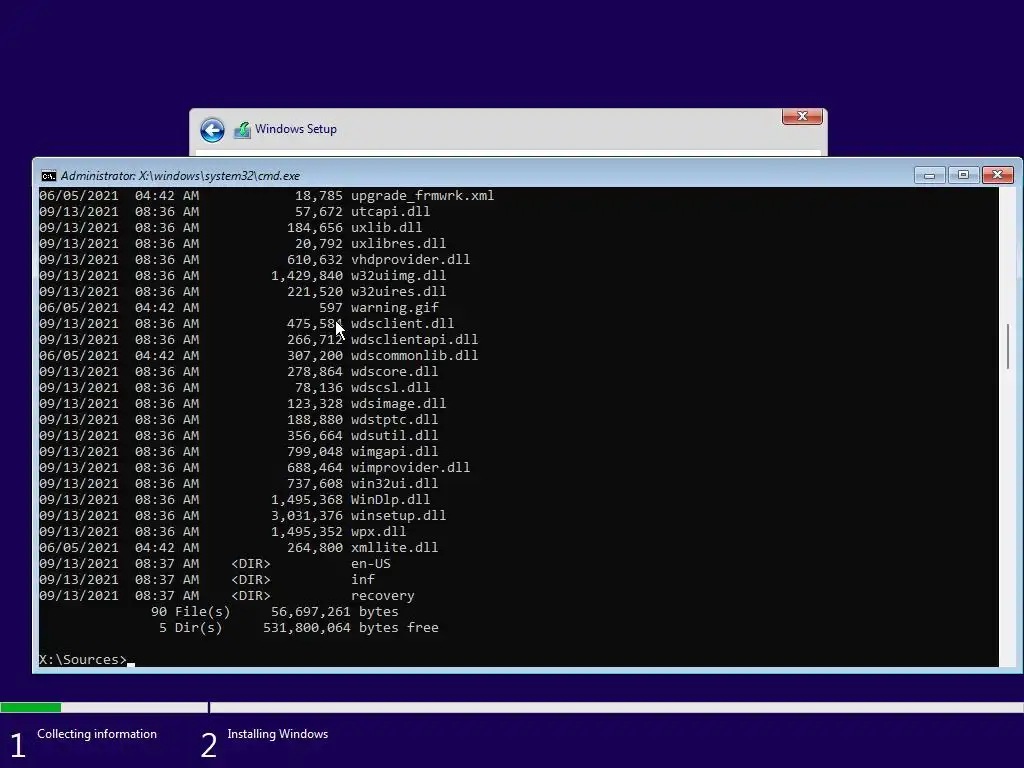Click the wdsimage.dll entry
This screenshot has width=1024, height=768.
tap(398, 404)
